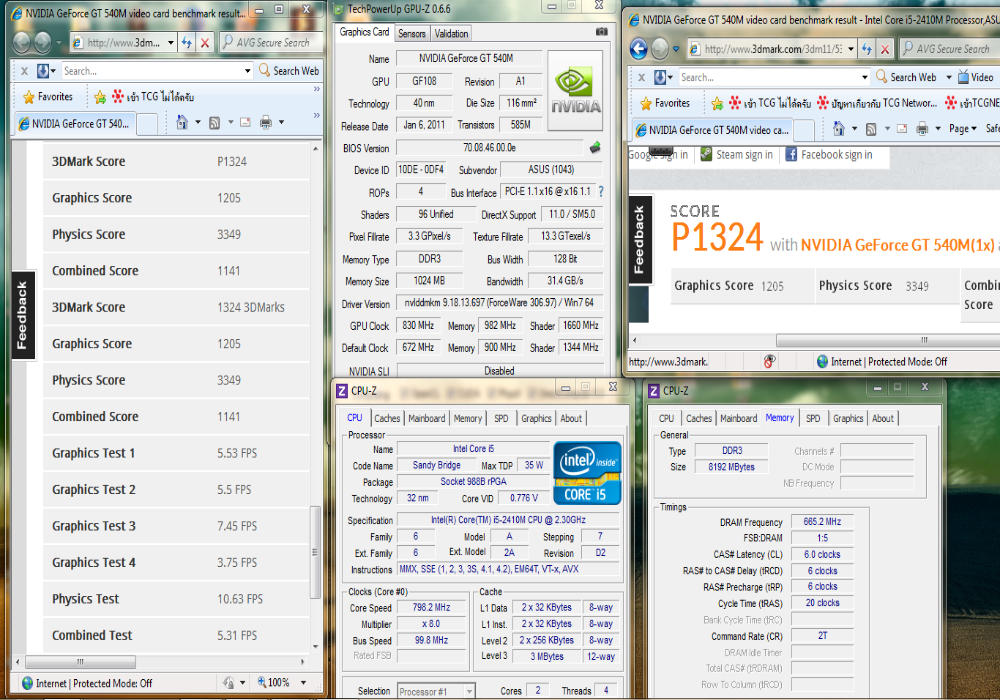Click the Driver Version field in GPU-Z

pyautogui.click(x=499, y=302)
